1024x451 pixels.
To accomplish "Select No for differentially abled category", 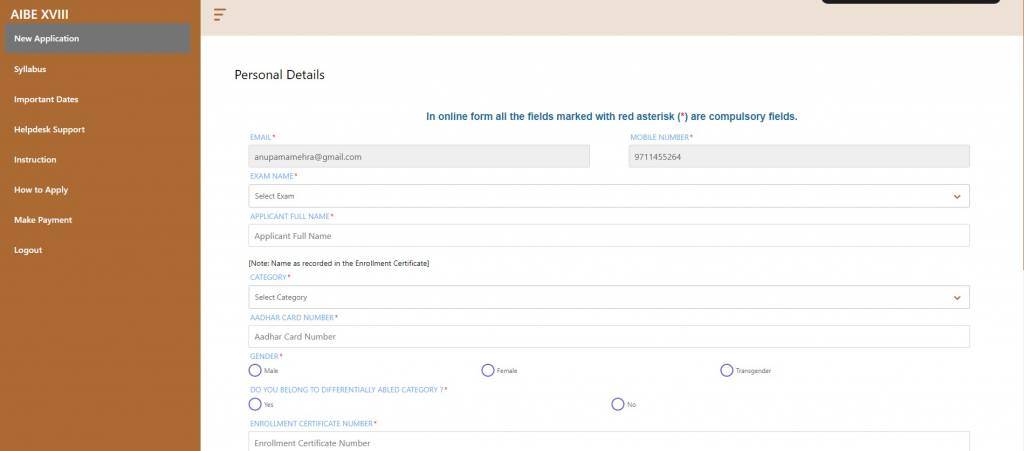I will pos(617,404).
